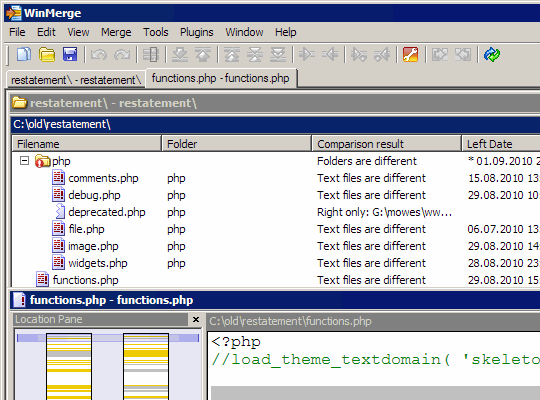
Task: Open the Merge menu
Action: point(116,32)
